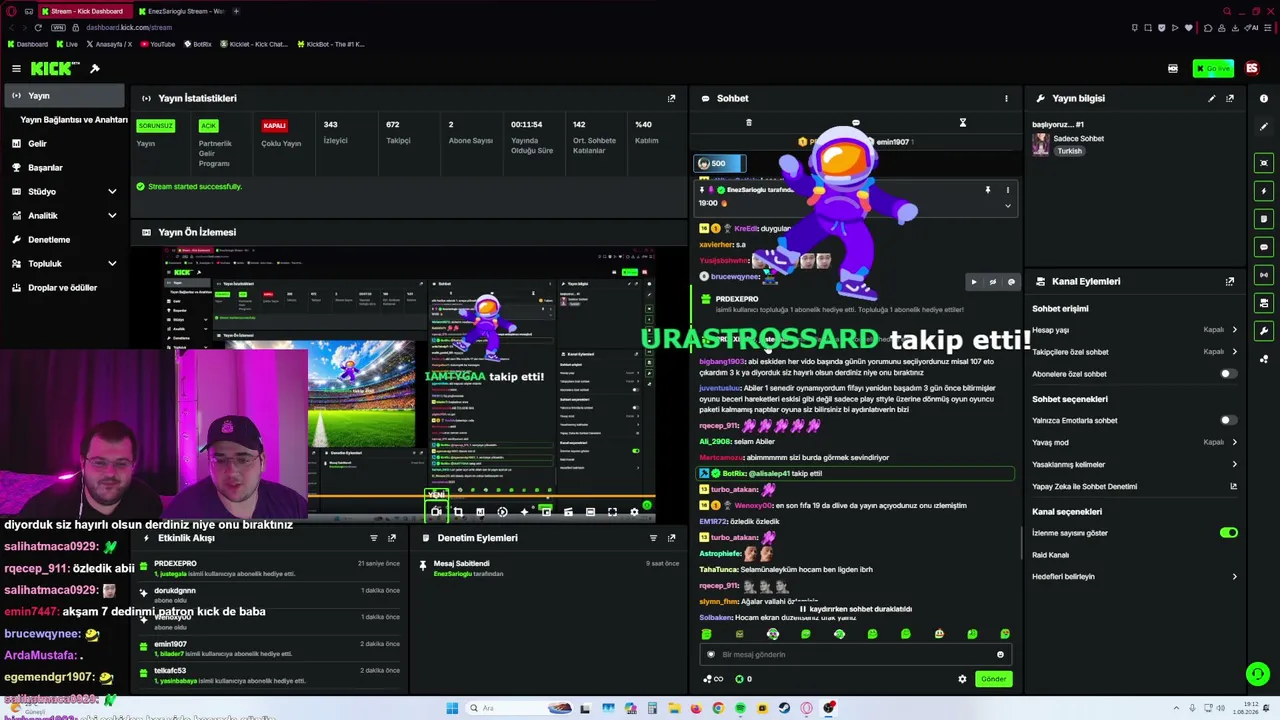Edit stream info with the Yayın bilgisi pencil
Viewport: 1280px width, 720px height.
(x=1212, y=98)
